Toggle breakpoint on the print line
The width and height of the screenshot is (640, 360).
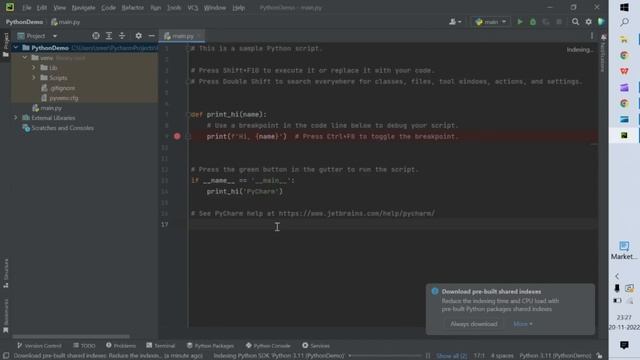pyautogui.click(x=177, y=136)
